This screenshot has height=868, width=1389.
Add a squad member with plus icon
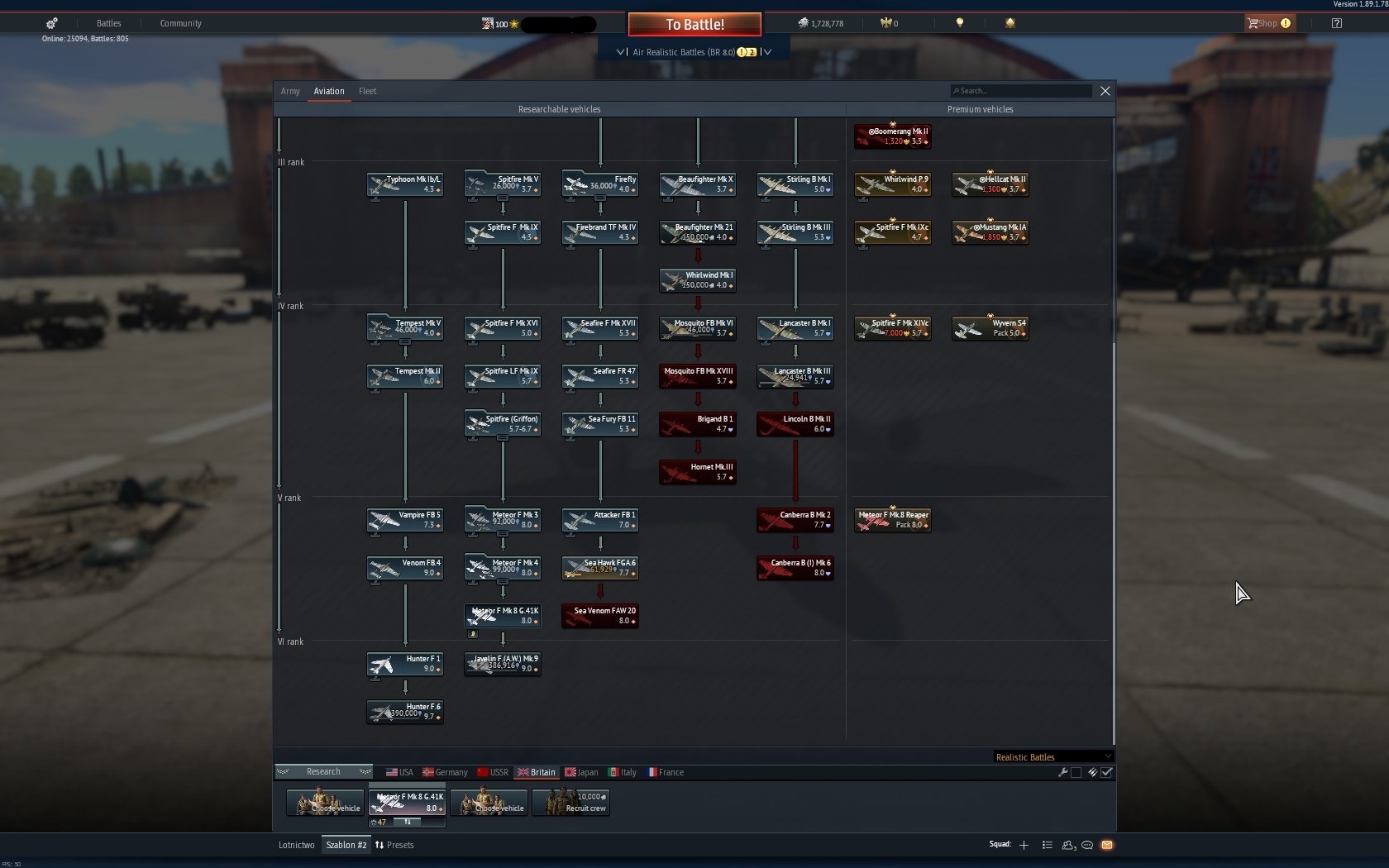click(1024, 845)
